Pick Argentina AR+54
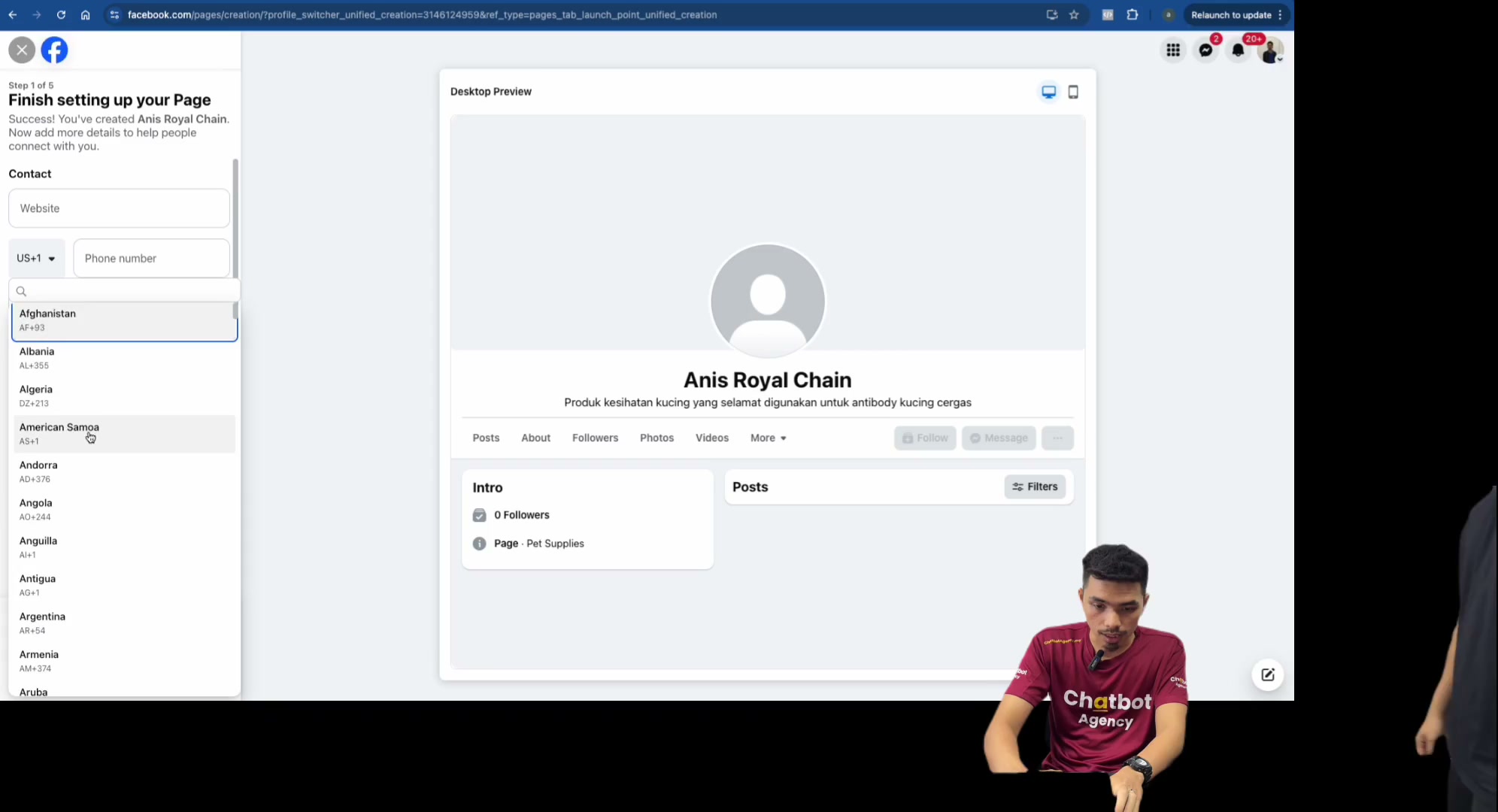The width and height of the screenshot is (1498, 812). point(125,623)
